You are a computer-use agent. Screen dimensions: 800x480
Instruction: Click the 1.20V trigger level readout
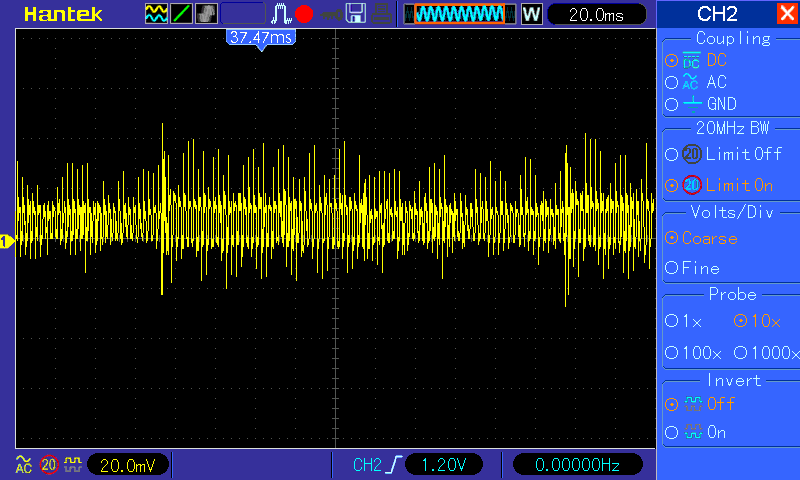[444, 465]
